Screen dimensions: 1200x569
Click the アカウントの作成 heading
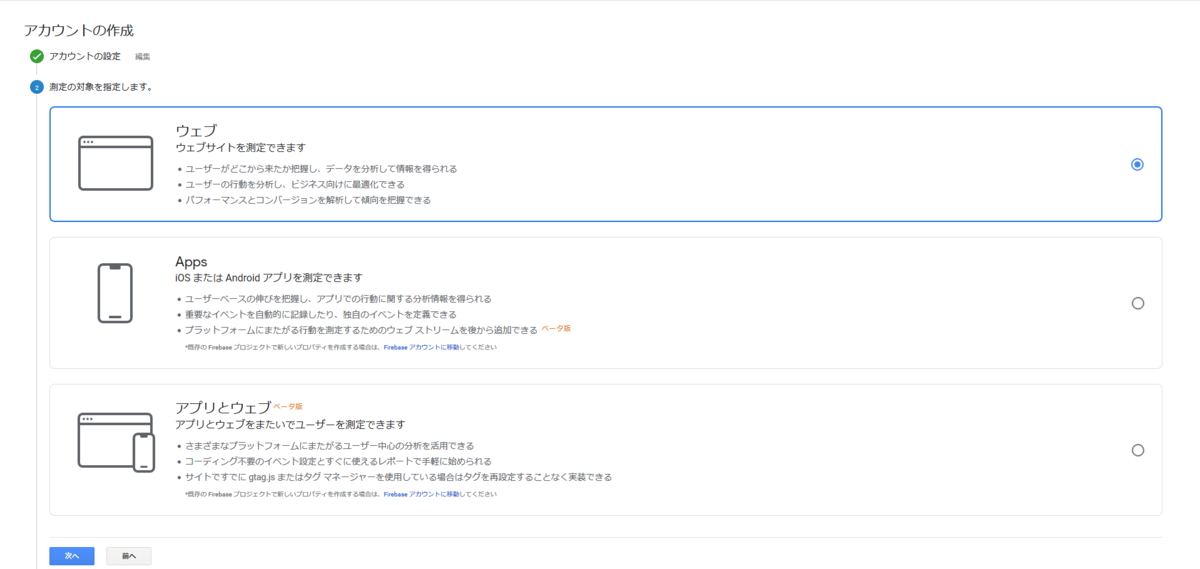[x=78, y=31]
